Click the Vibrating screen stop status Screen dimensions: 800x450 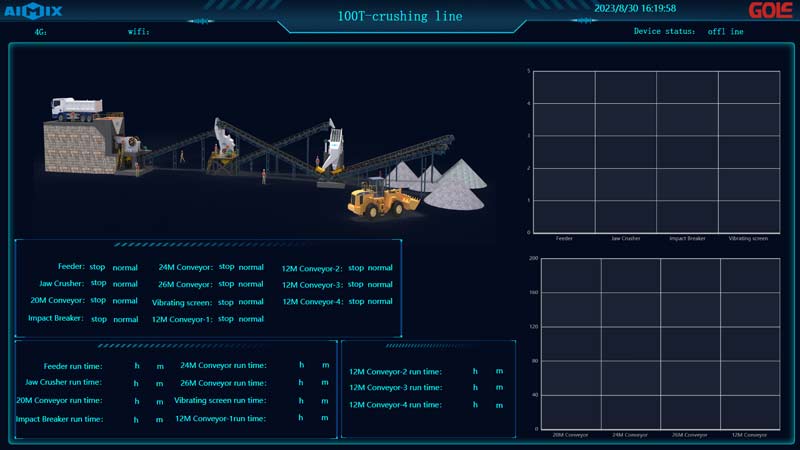(x=226, y=302)
